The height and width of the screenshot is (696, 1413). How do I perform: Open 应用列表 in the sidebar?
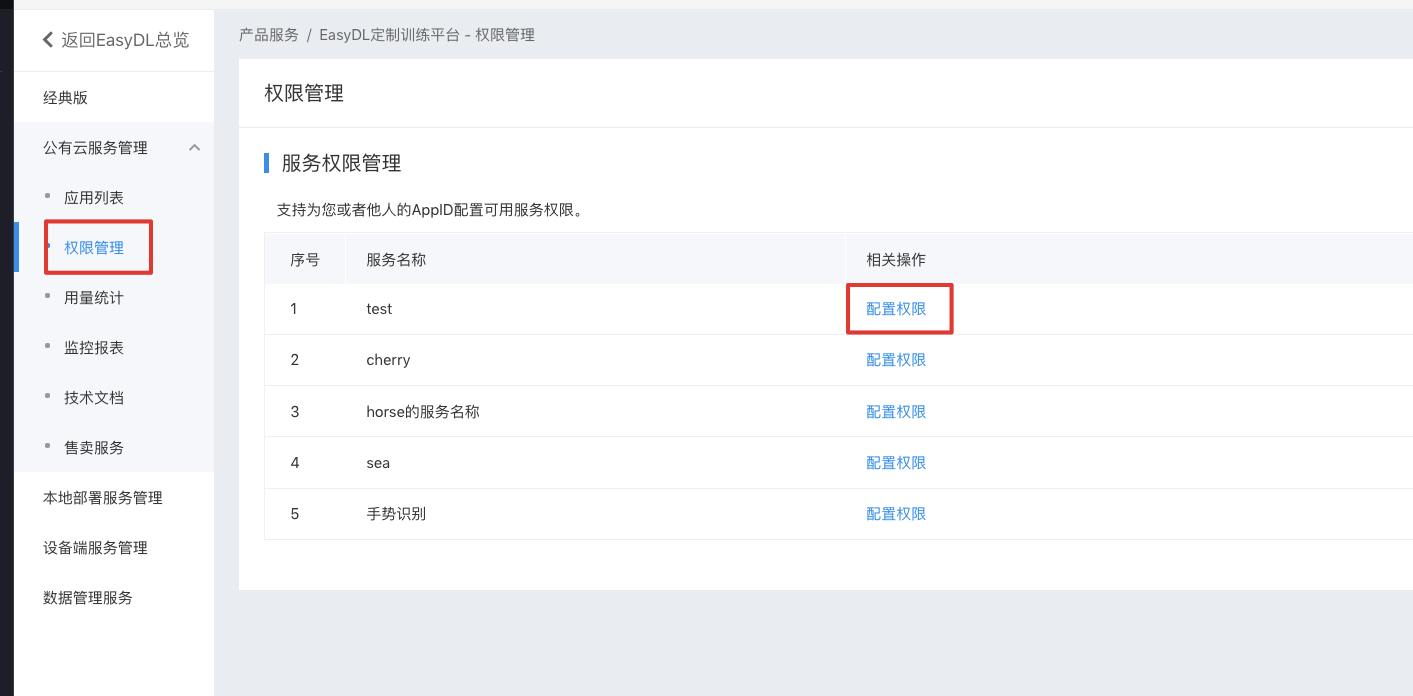tap(94, 198)
